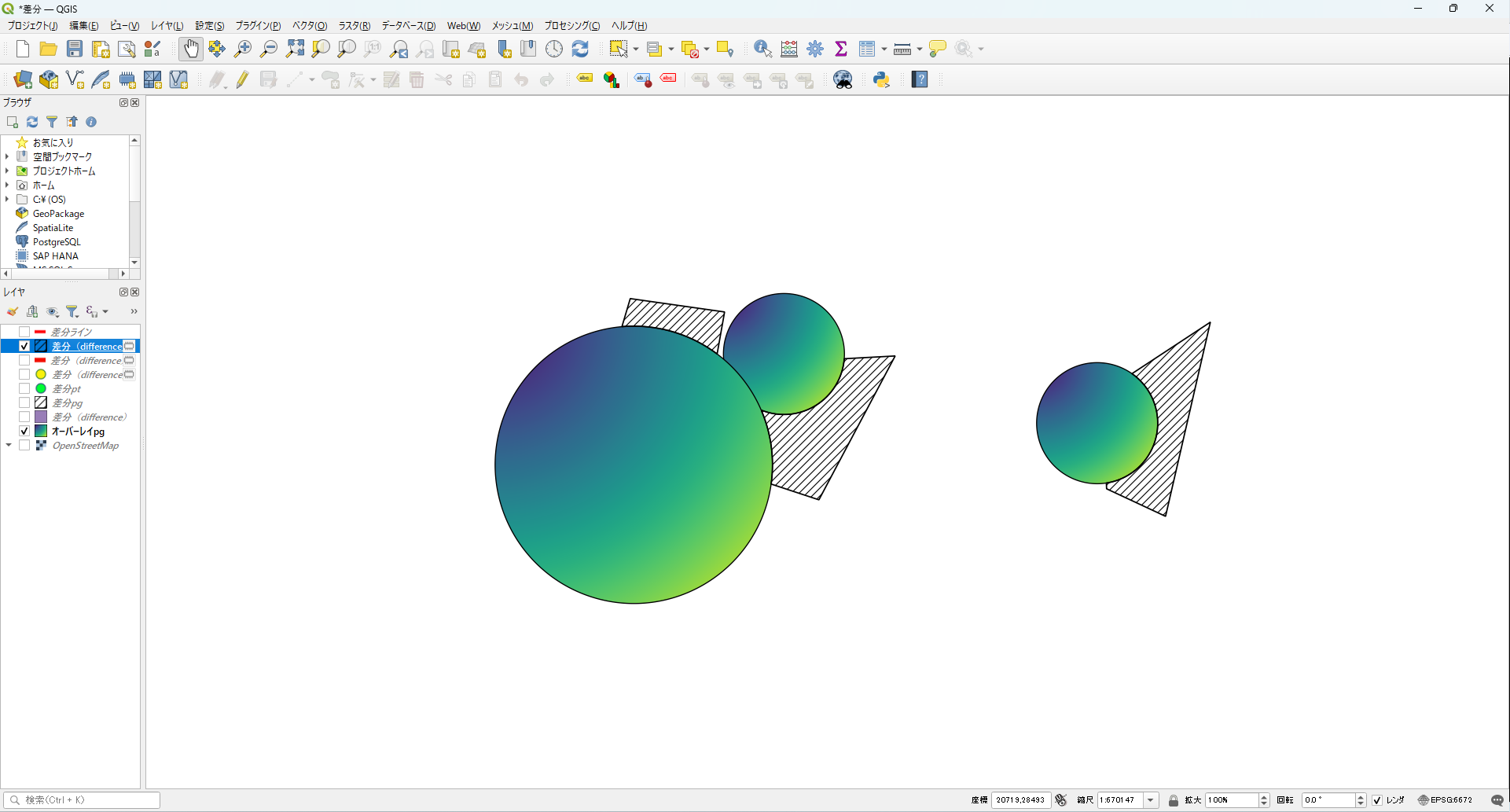Screen dimensions: 1510x812
Task: Click the EPSG:6672 CRS button
Action: 1445,800
